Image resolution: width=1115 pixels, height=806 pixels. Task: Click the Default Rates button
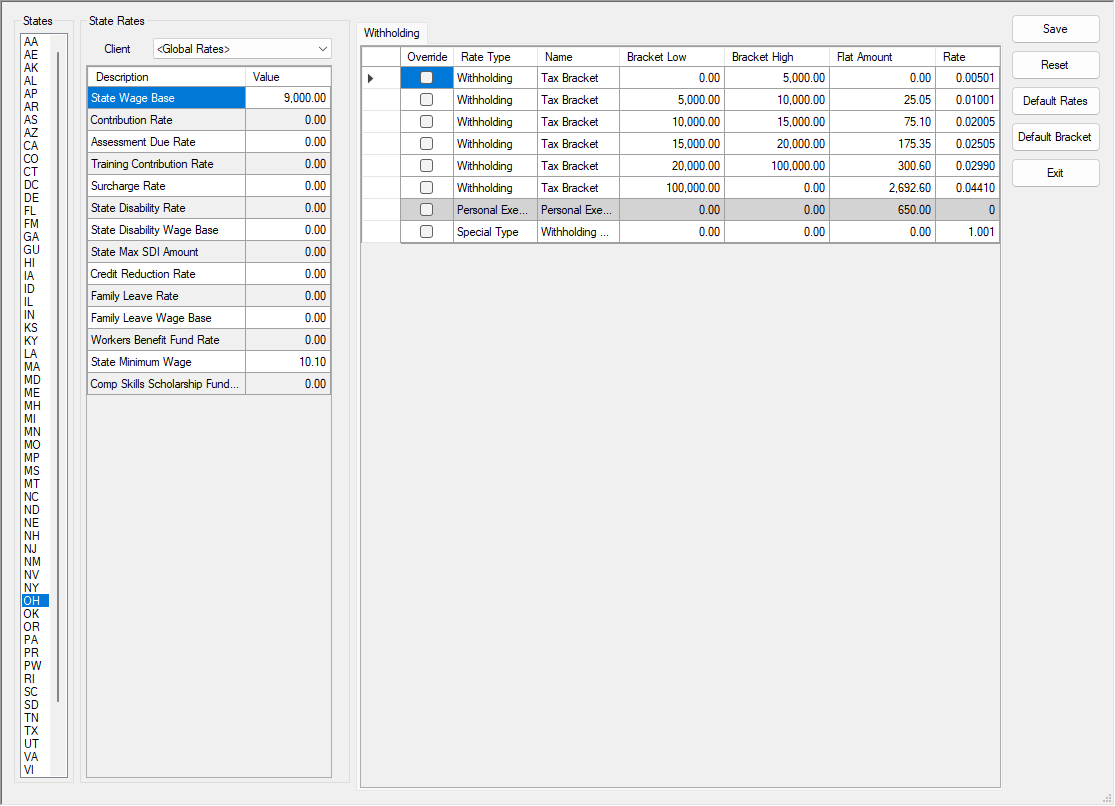click(1055, 100)
